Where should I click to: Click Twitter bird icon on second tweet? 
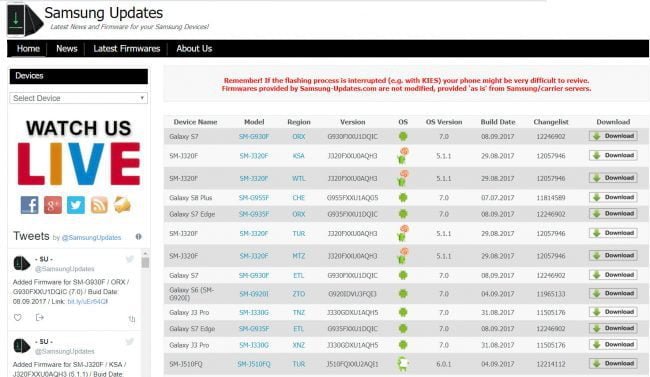[130, 341]
